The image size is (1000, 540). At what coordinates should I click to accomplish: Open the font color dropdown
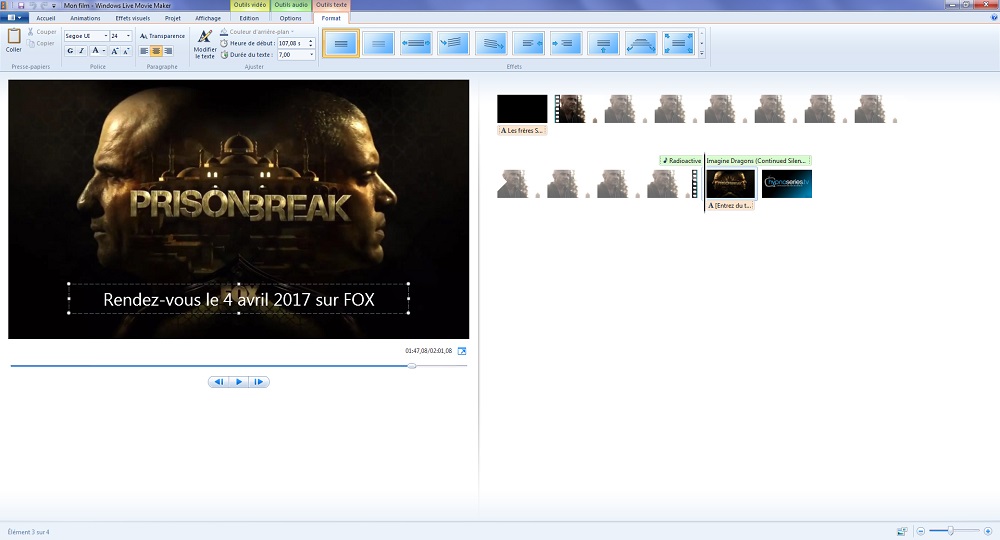(104, 51)
